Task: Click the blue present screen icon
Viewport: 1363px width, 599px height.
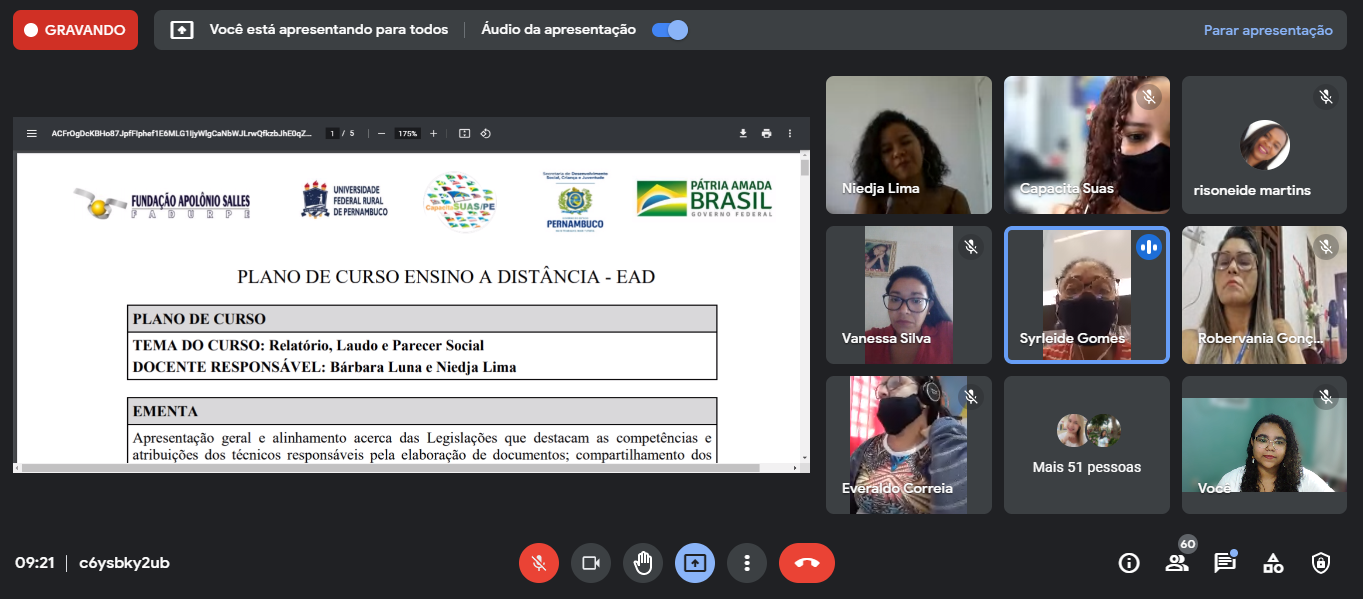Action: [694, 563]
